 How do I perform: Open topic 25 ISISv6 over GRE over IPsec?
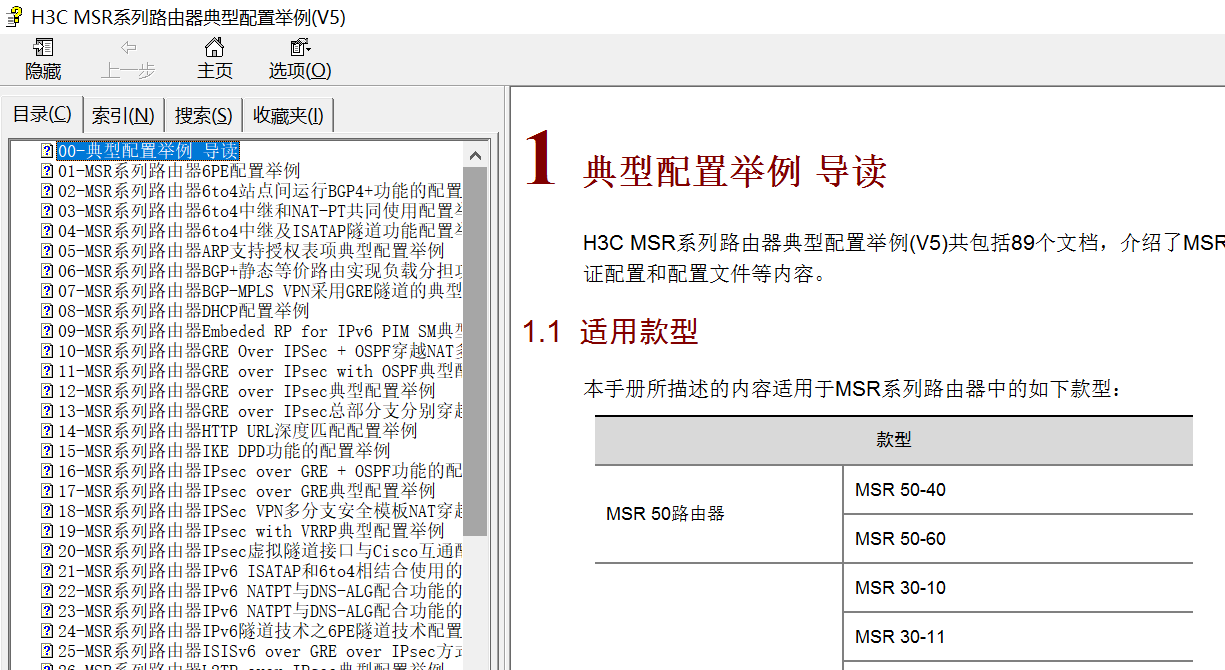click(x=259, y=651)
